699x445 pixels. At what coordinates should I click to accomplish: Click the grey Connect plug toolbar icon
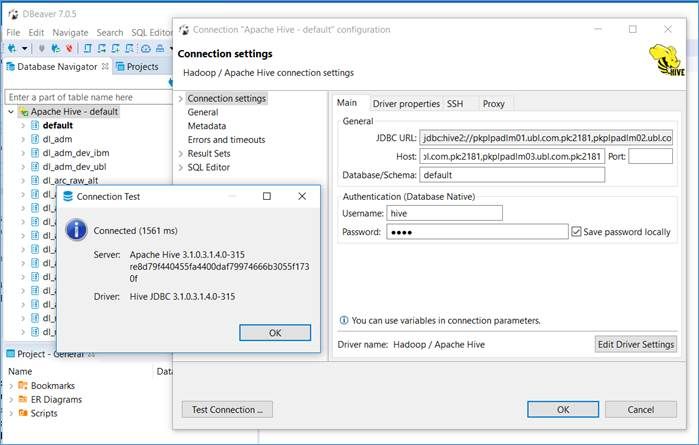point(41,48)
